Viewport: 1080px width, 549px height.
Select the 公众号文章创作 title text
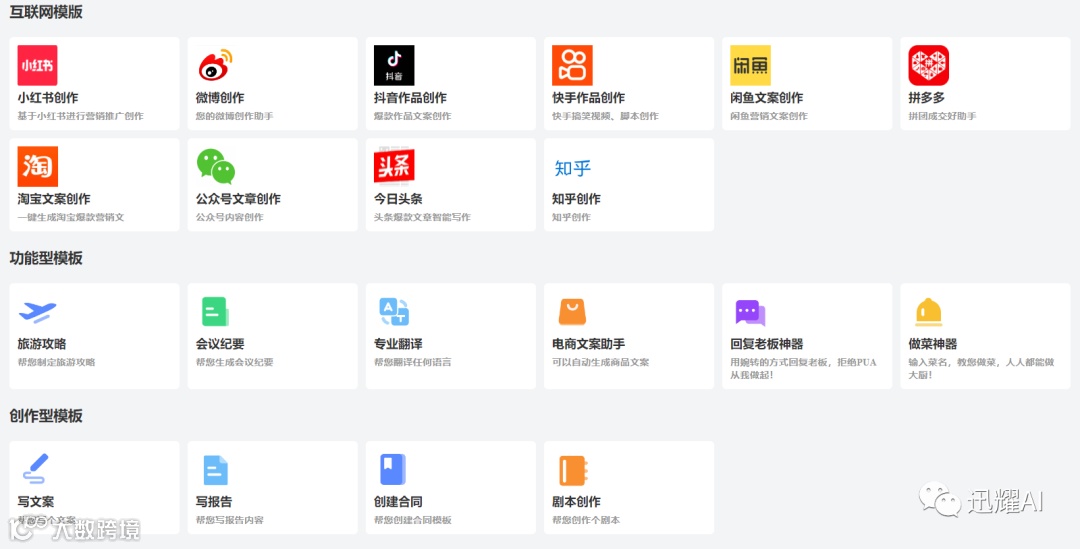point(238,199)
